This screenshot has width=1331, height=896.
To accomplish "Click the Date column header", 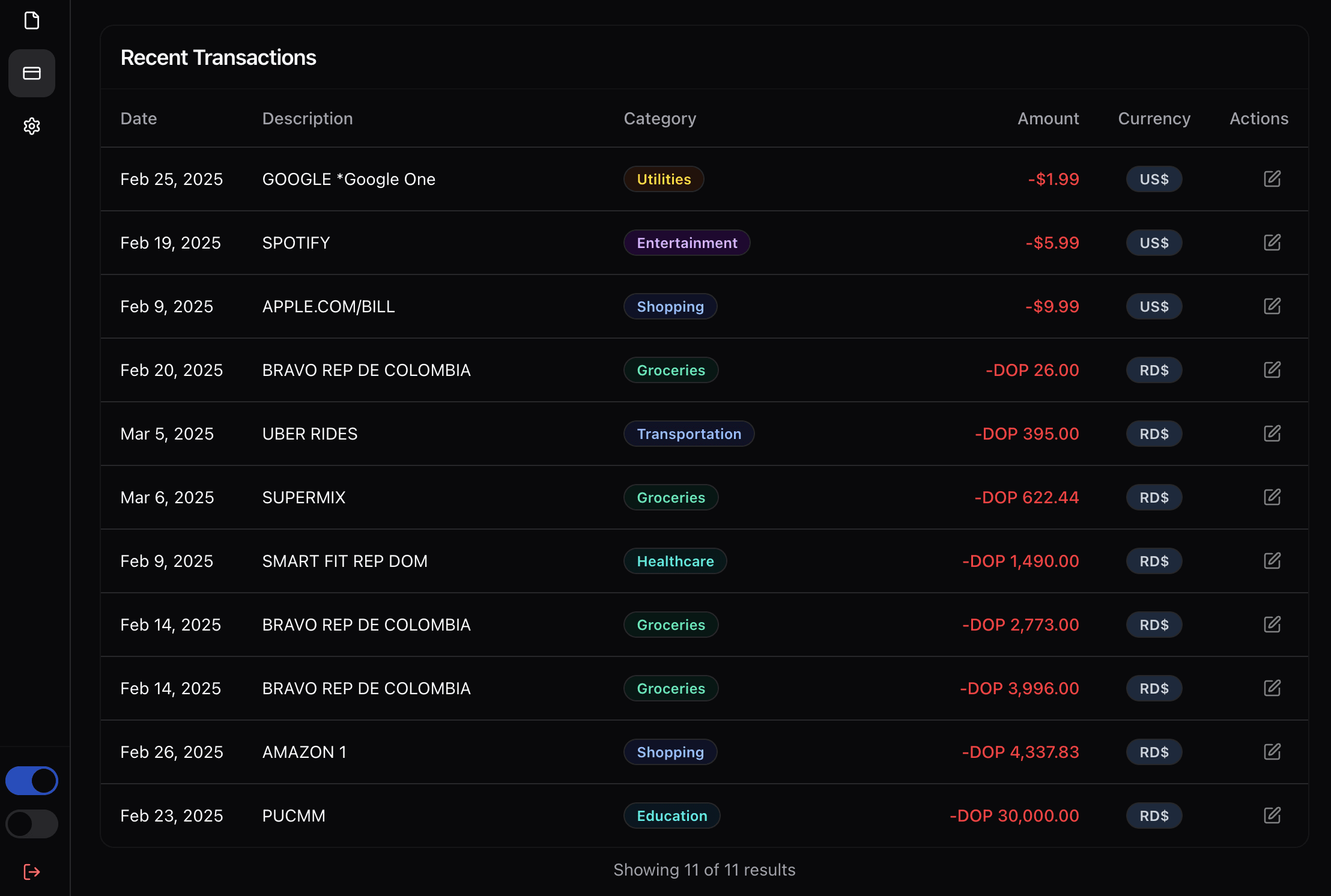I will pyautogui.click(x=139, y=118).
